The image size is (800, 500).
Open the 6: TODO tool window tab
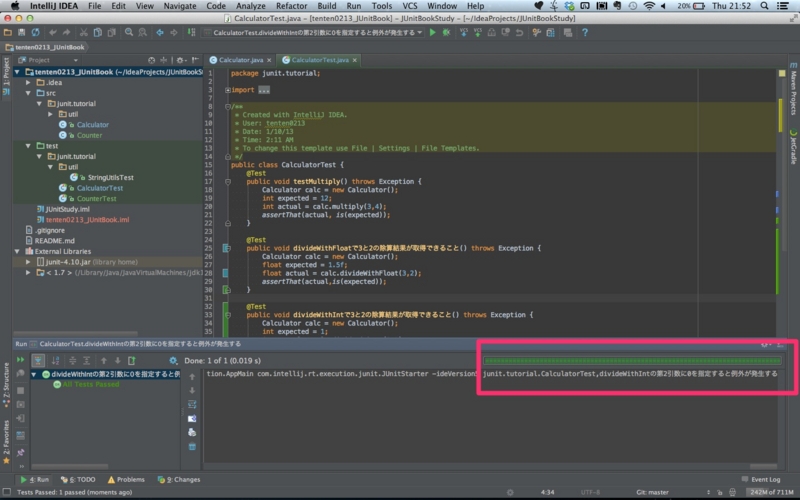pyautogui.click(x=78, y=480)
